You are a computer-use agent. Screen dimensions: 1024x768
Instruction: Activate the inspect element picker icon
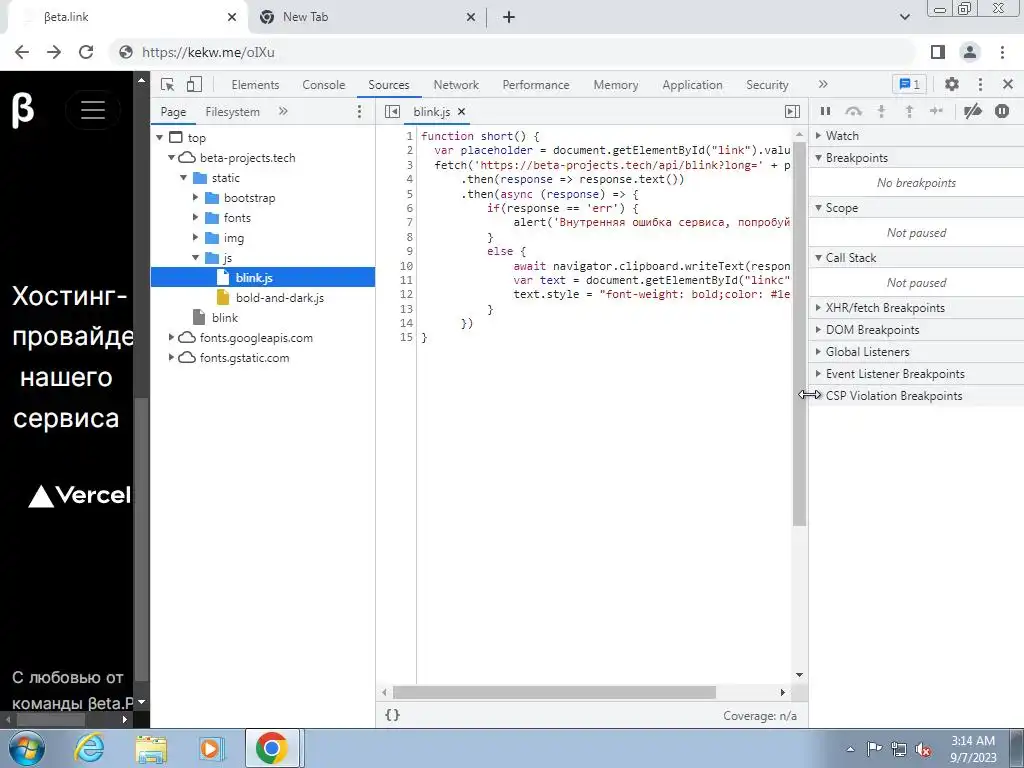click(168, 85)
